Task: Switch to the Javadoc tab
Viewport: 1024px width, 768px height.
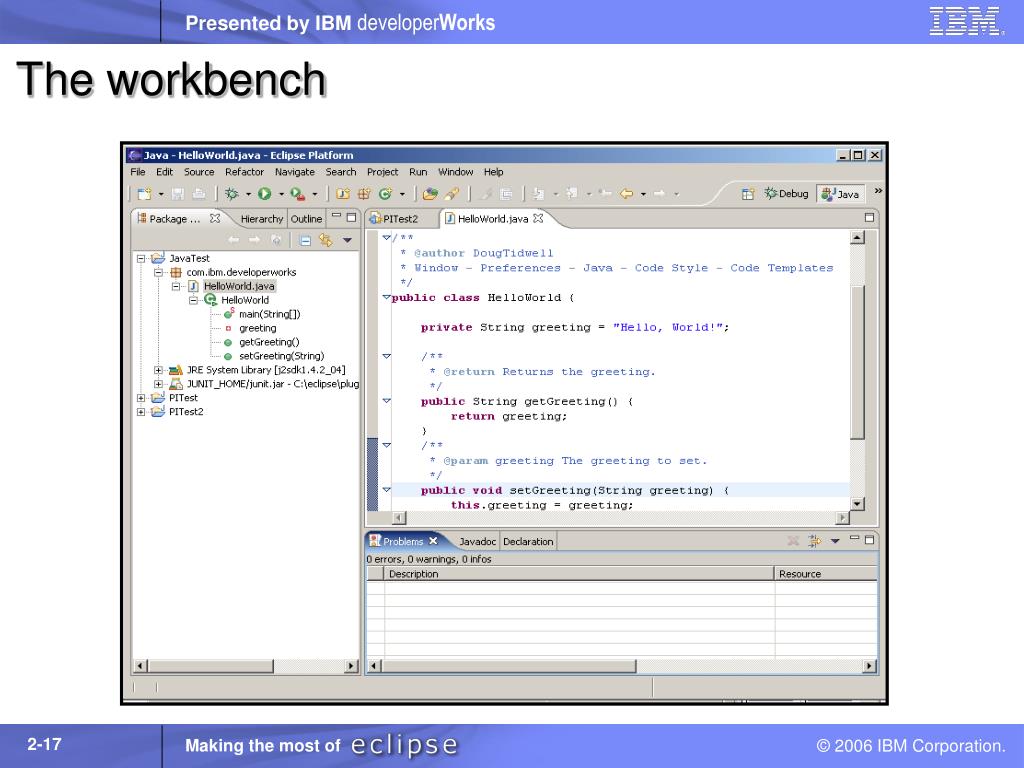Action: [477, 541]
